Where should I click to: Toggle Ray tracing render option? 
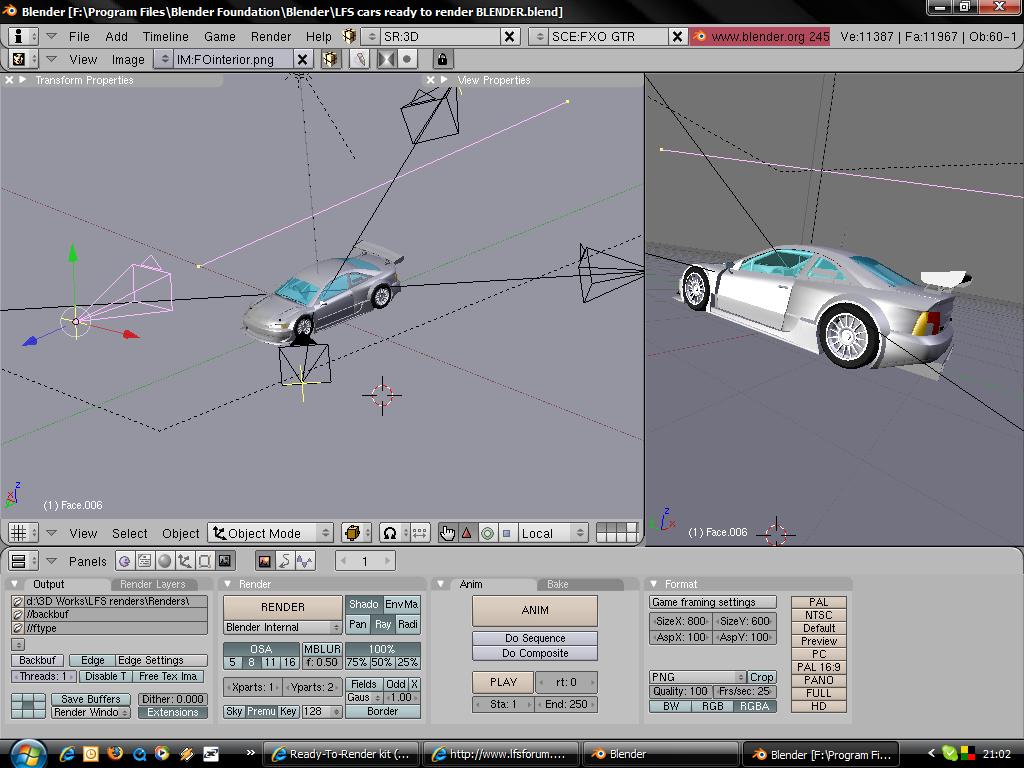[383, 624]
